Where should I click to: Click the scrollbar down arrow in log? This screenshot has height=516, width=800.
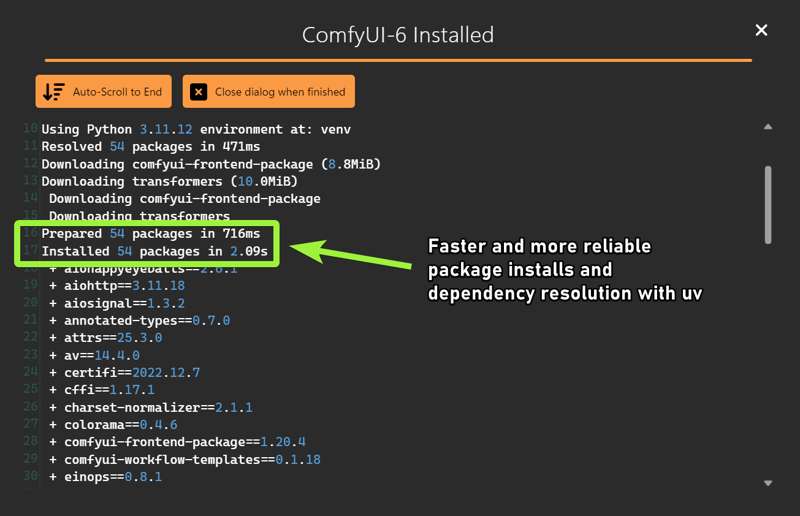point(768,483)
